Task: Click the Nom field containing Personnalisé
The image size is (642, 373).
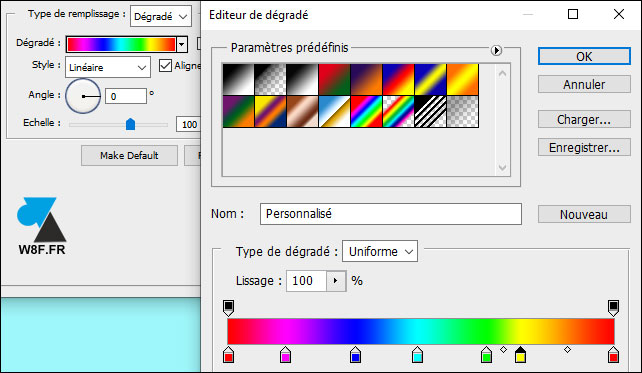Action: [x=391, y=214]
